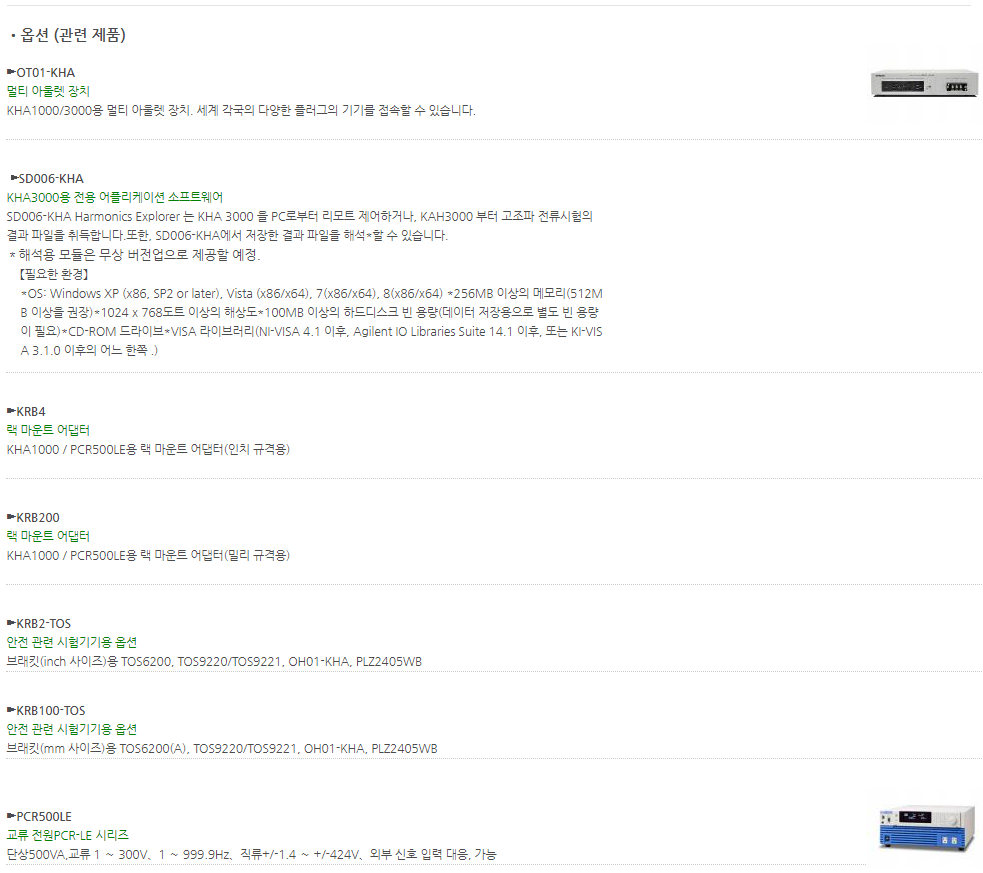Open the SD006-KHA product title

point(51,179)
